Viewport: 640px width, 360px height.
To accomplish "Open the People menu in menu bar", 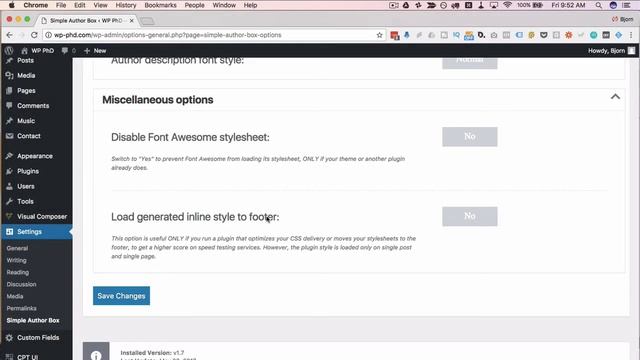I will coord(194,5).
